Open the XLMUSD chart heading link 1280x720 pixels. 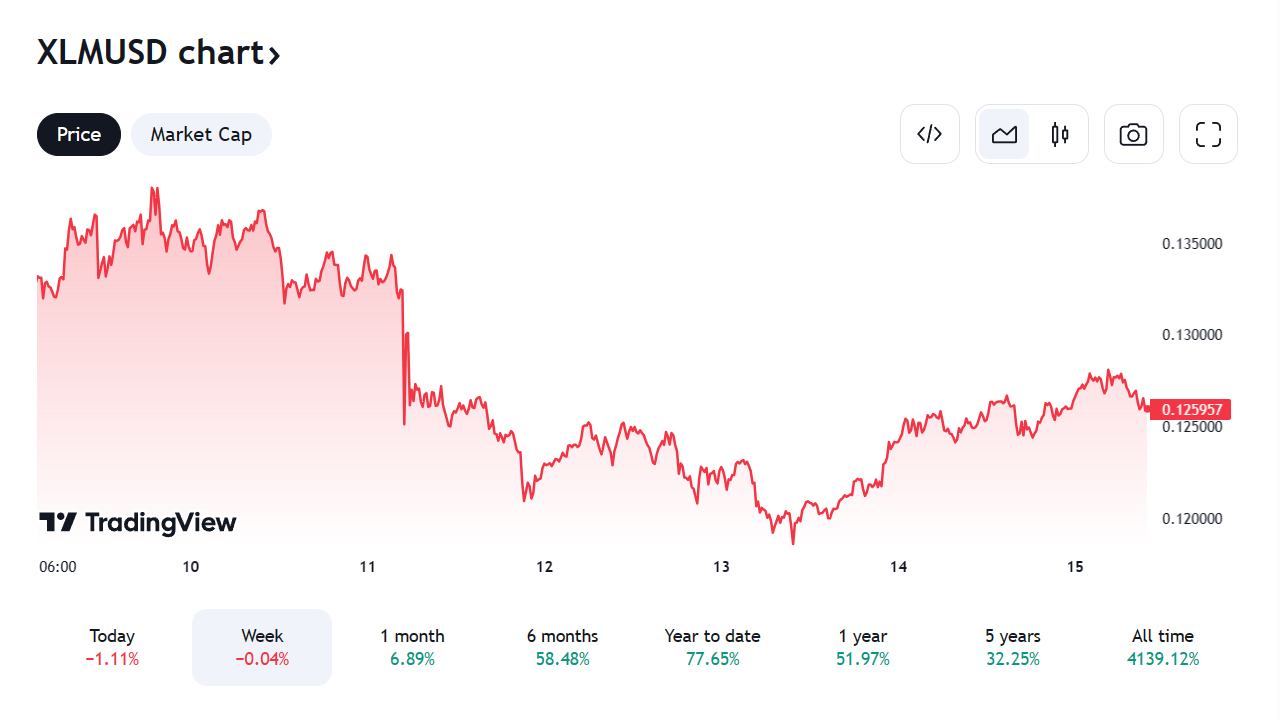point(150,52)
